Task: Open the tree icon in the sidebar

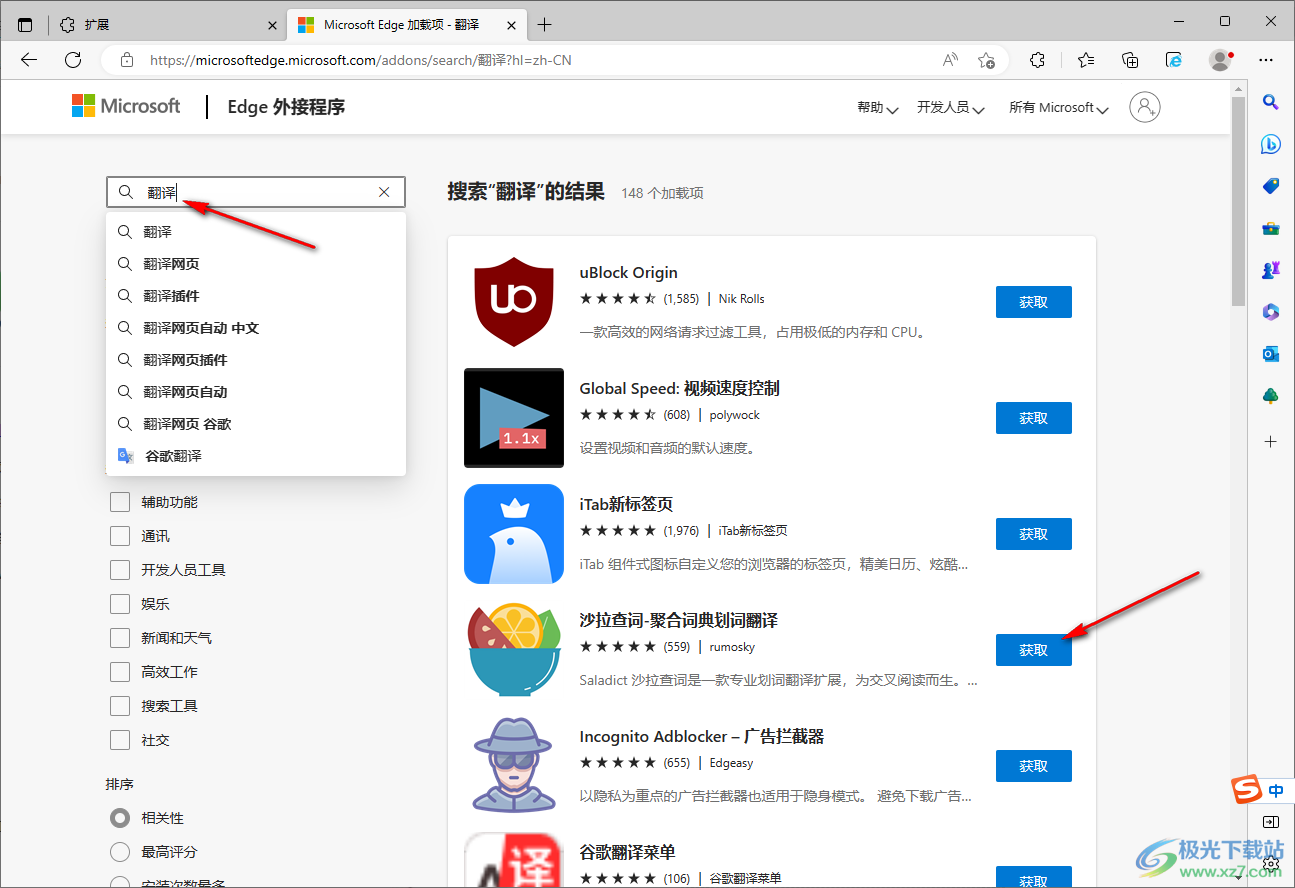Action: (1271, 396)
